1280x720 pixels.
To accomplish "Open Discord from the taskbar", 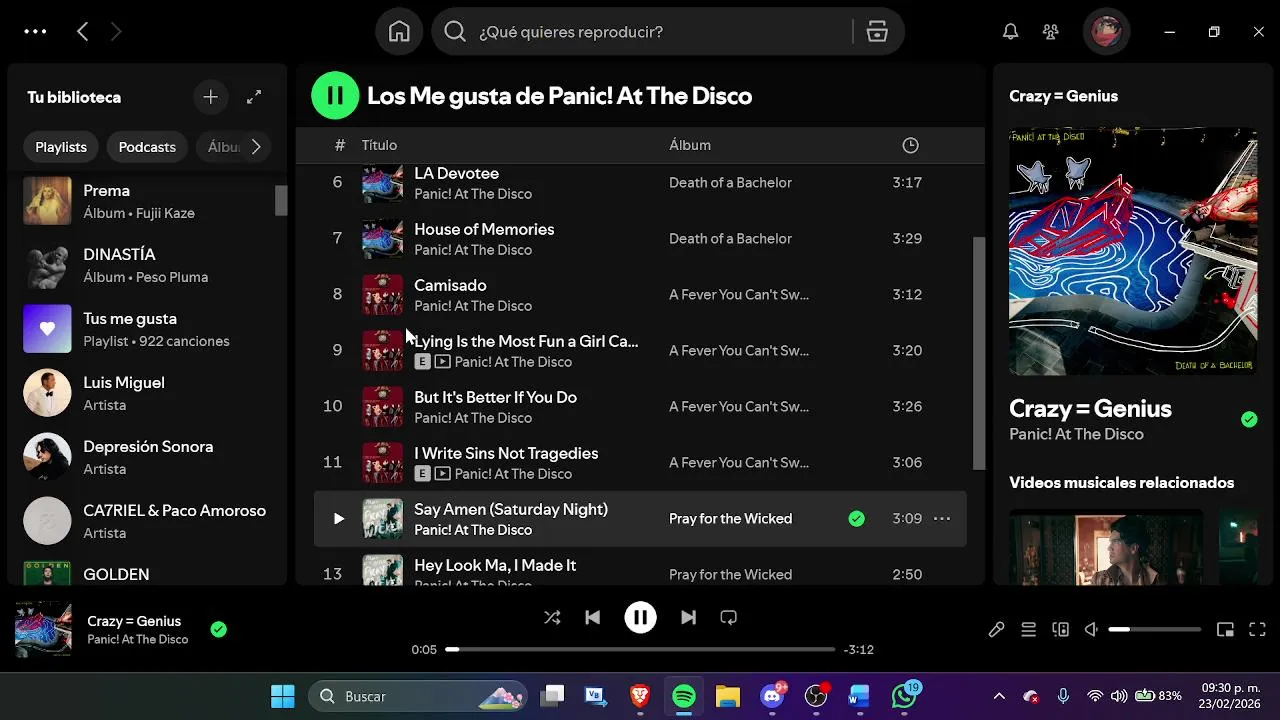I will click(772, 696).
